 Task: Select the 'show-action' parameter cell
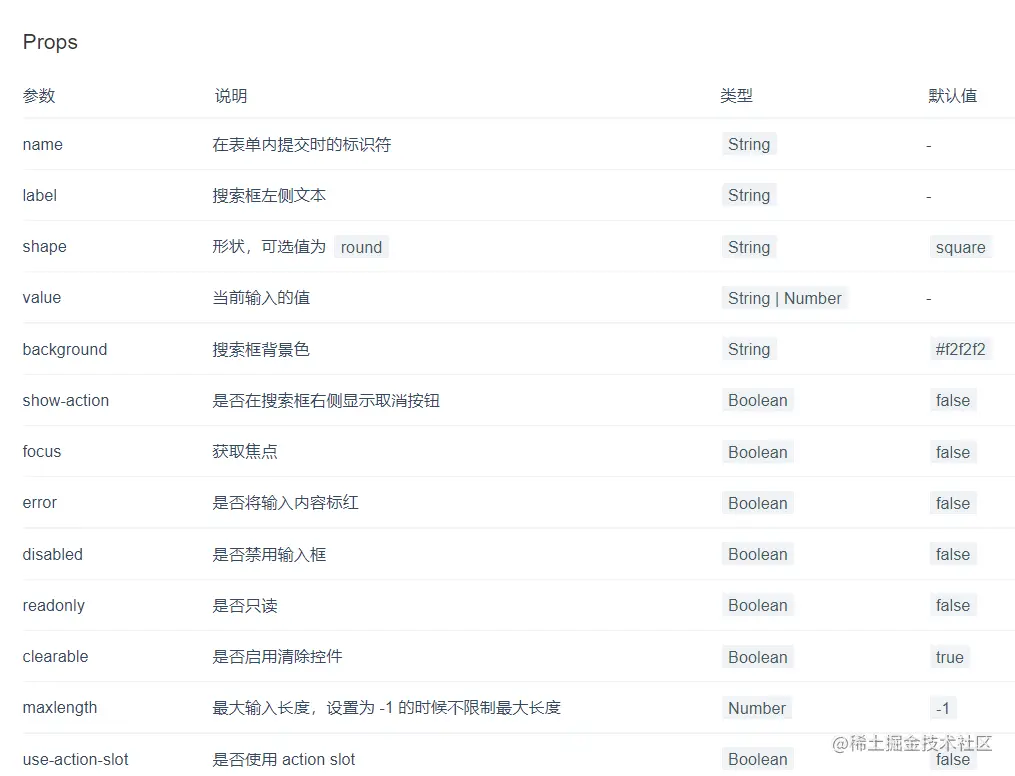tap(65, 401)
